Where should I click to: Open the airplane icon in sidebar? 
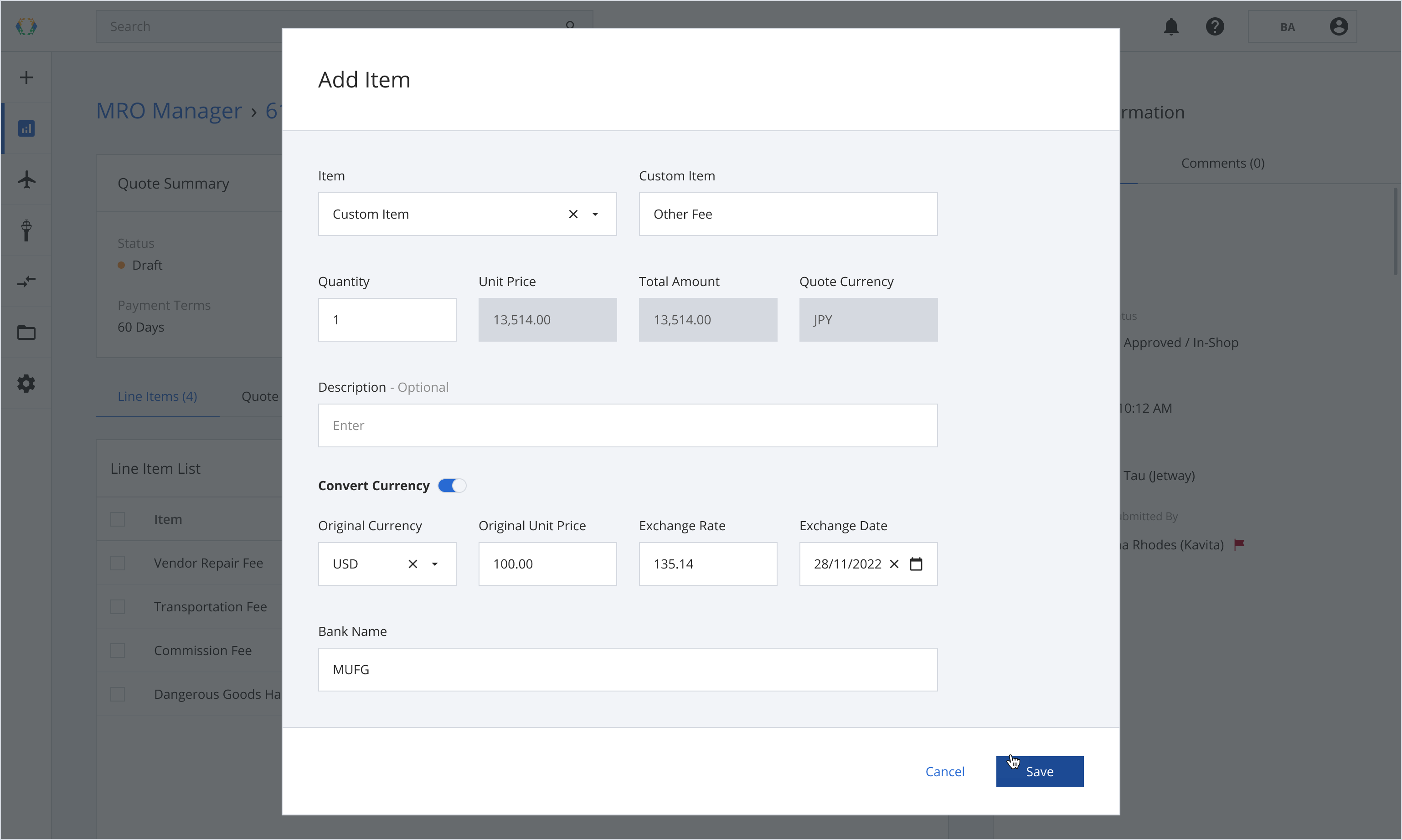26,179
